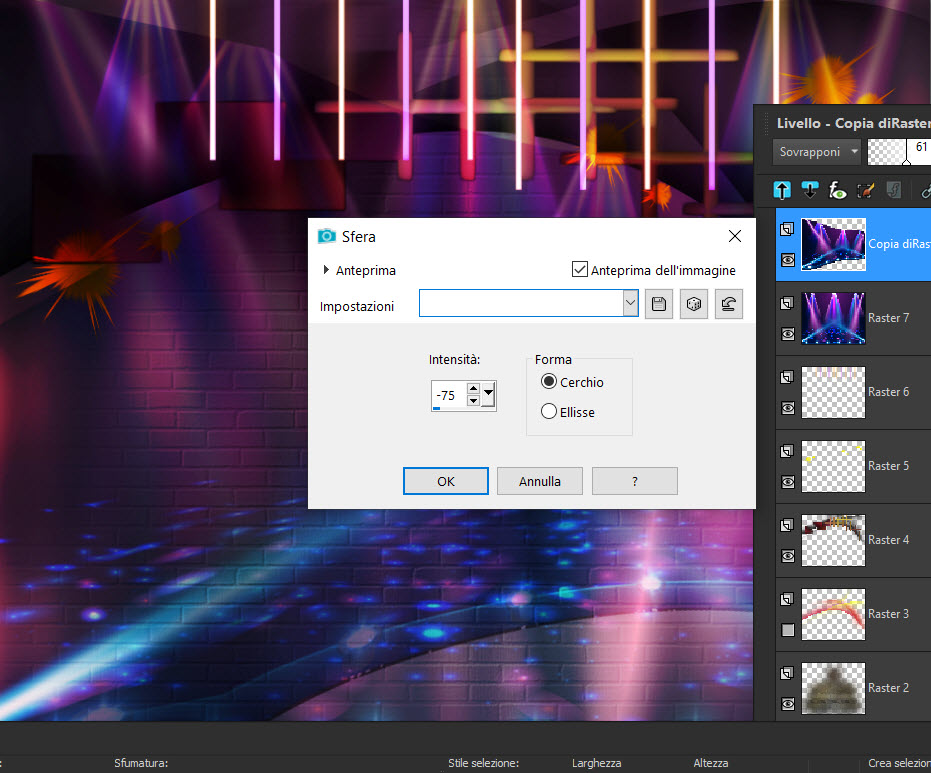Click the blue up-arrow icon in layers toolbar

pos(782,190)
